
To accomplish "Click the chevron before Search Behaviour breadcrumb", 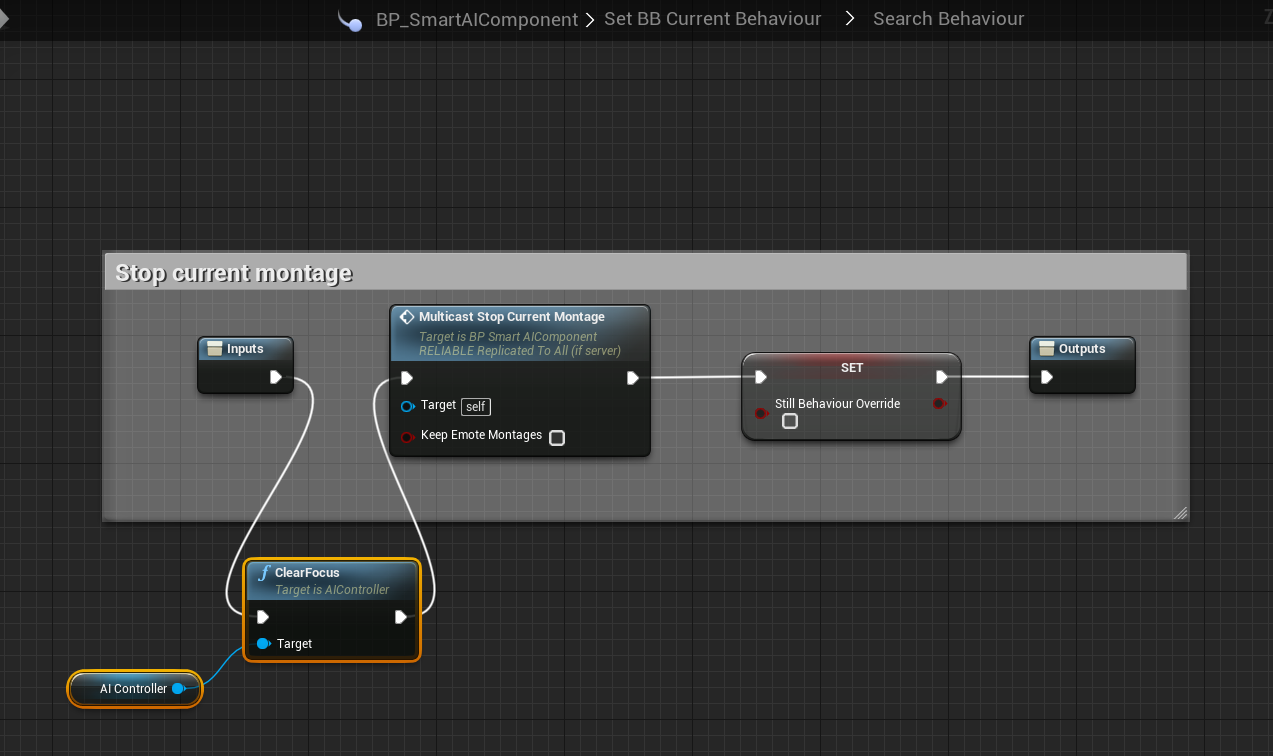I will 849,20.
